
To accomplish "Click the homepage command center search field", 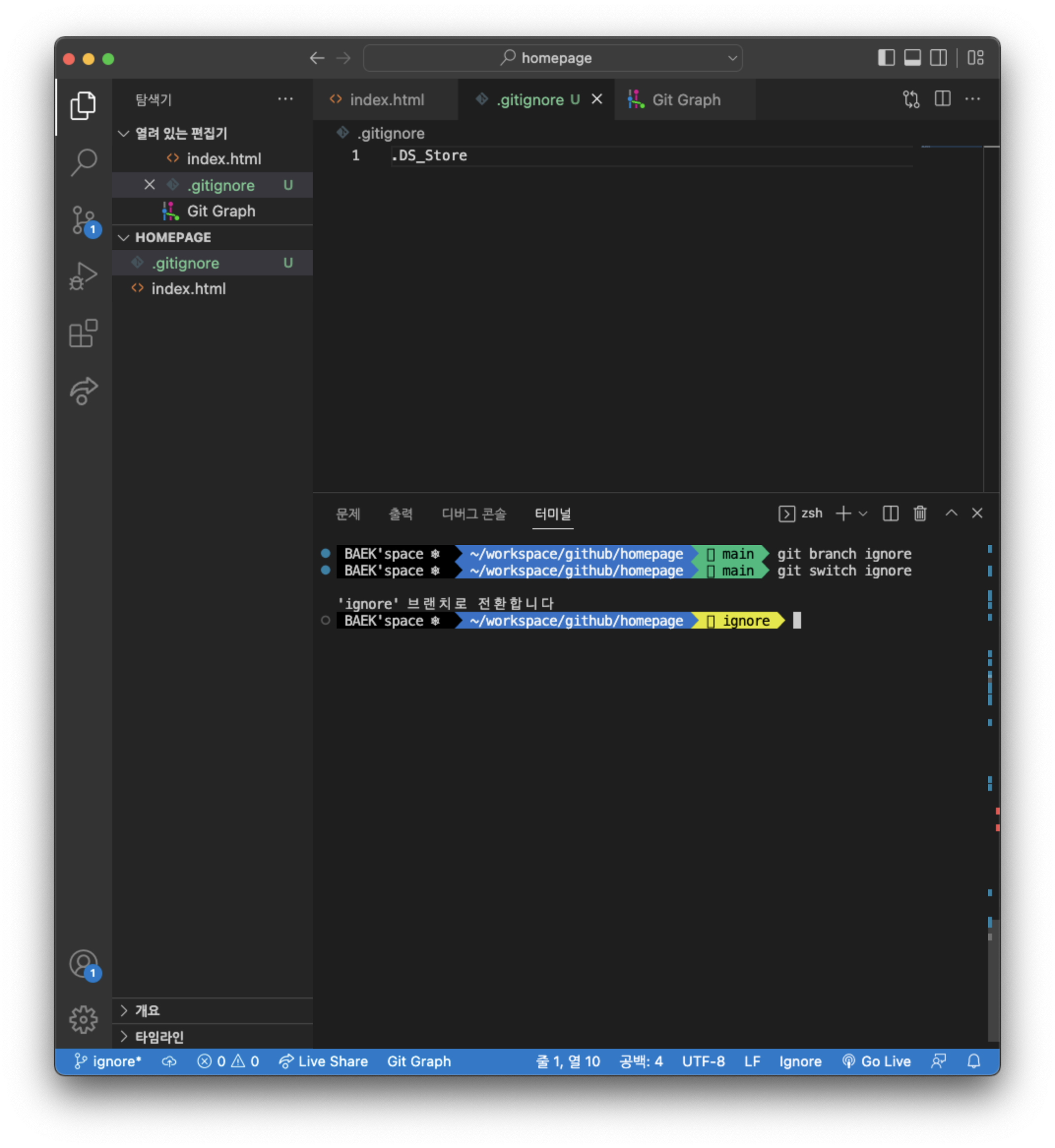I will tap(552, 58).
